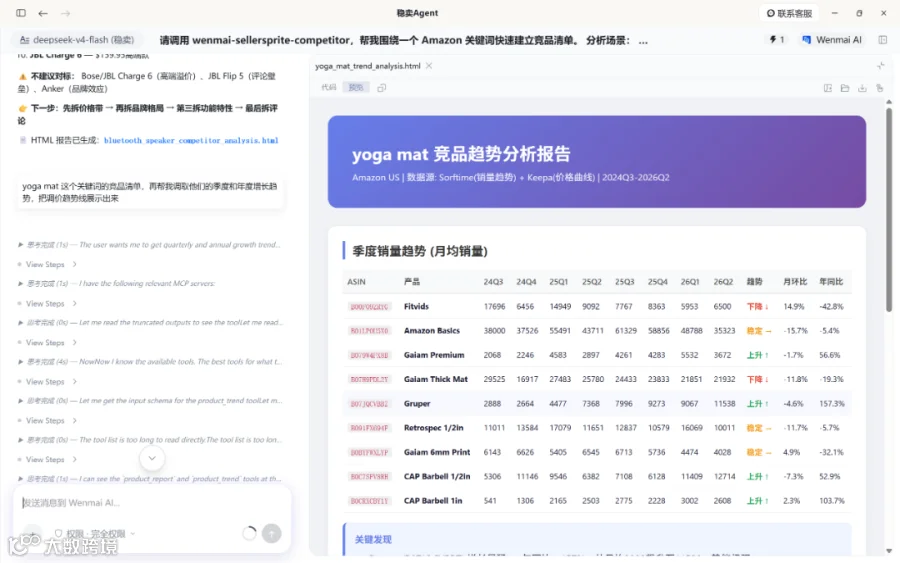Switch to the 预览 preview view

356,87
